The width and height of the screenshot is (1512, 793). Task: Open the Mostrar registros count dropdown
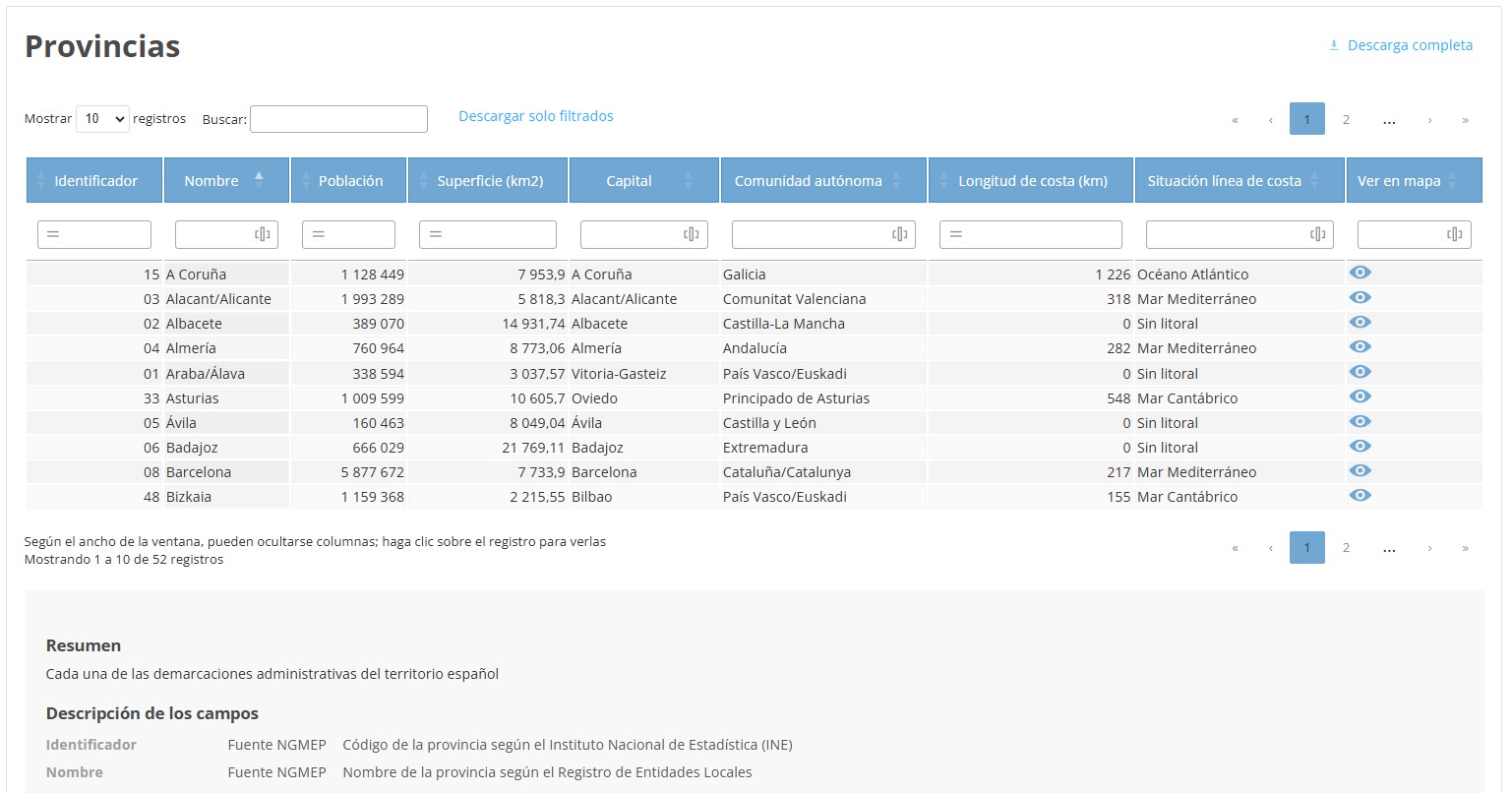point(102,119)
